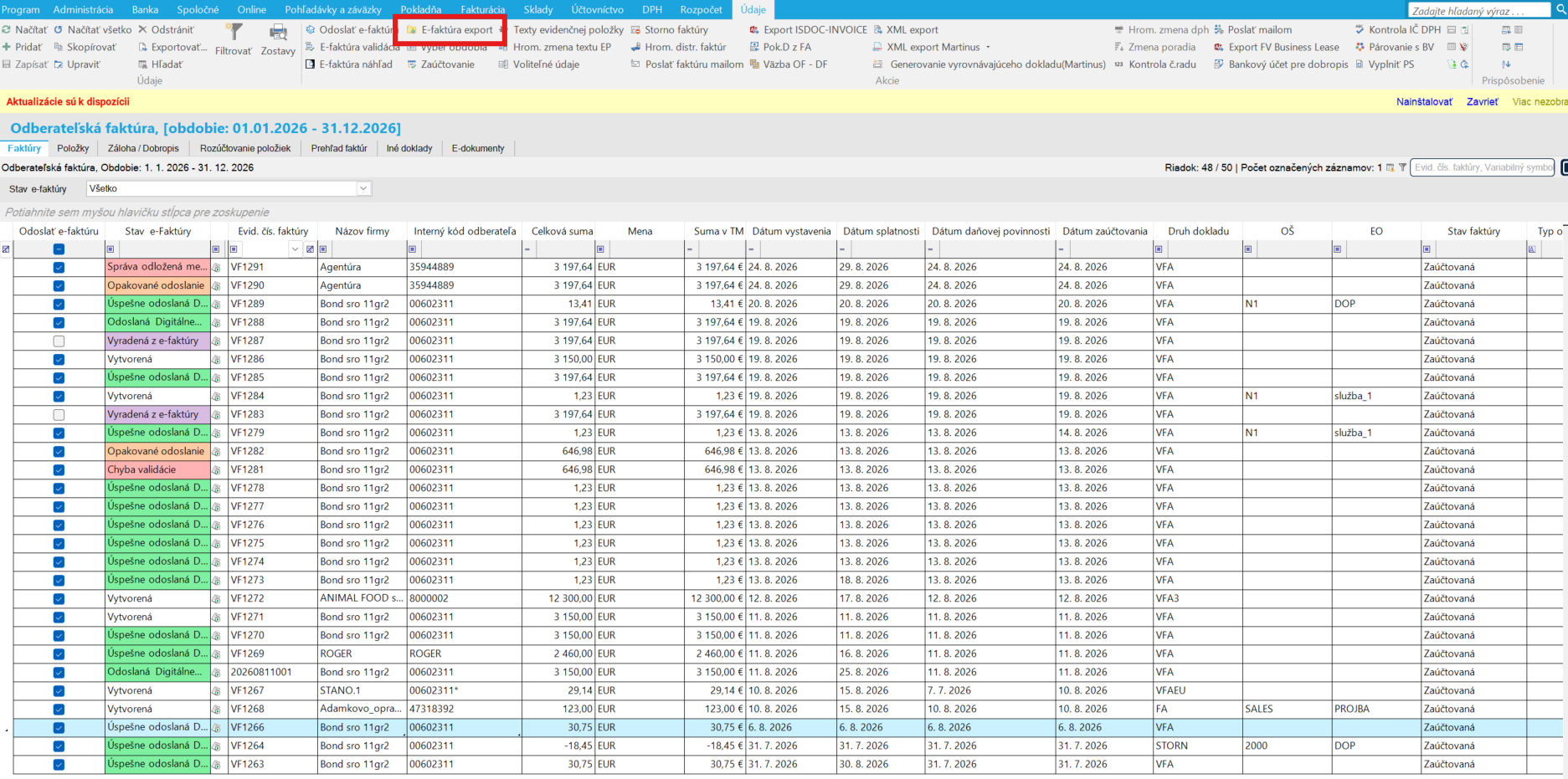Click Viac nezobrazovať link on banner
Viewport: 1568px width, 779px height.
point(1540,101)
